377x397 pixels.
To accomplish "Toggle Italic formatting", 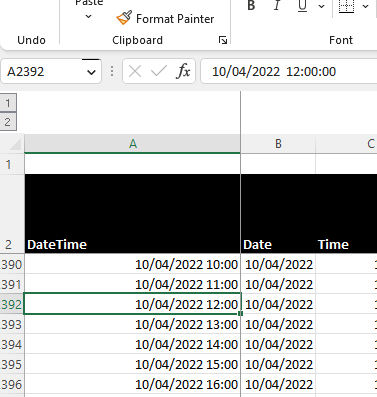I will (277, 6).
